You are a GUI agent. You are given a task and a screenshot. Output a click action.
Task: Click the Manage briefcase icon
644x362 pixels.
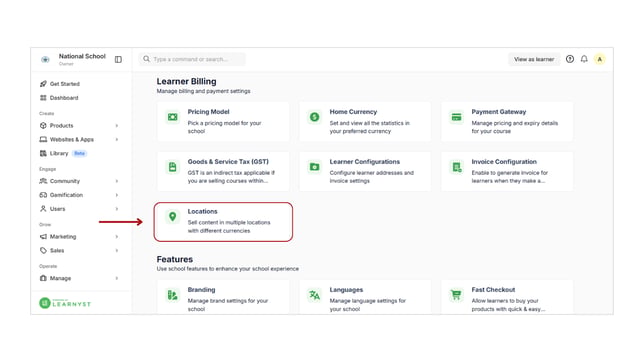[43, 278]
